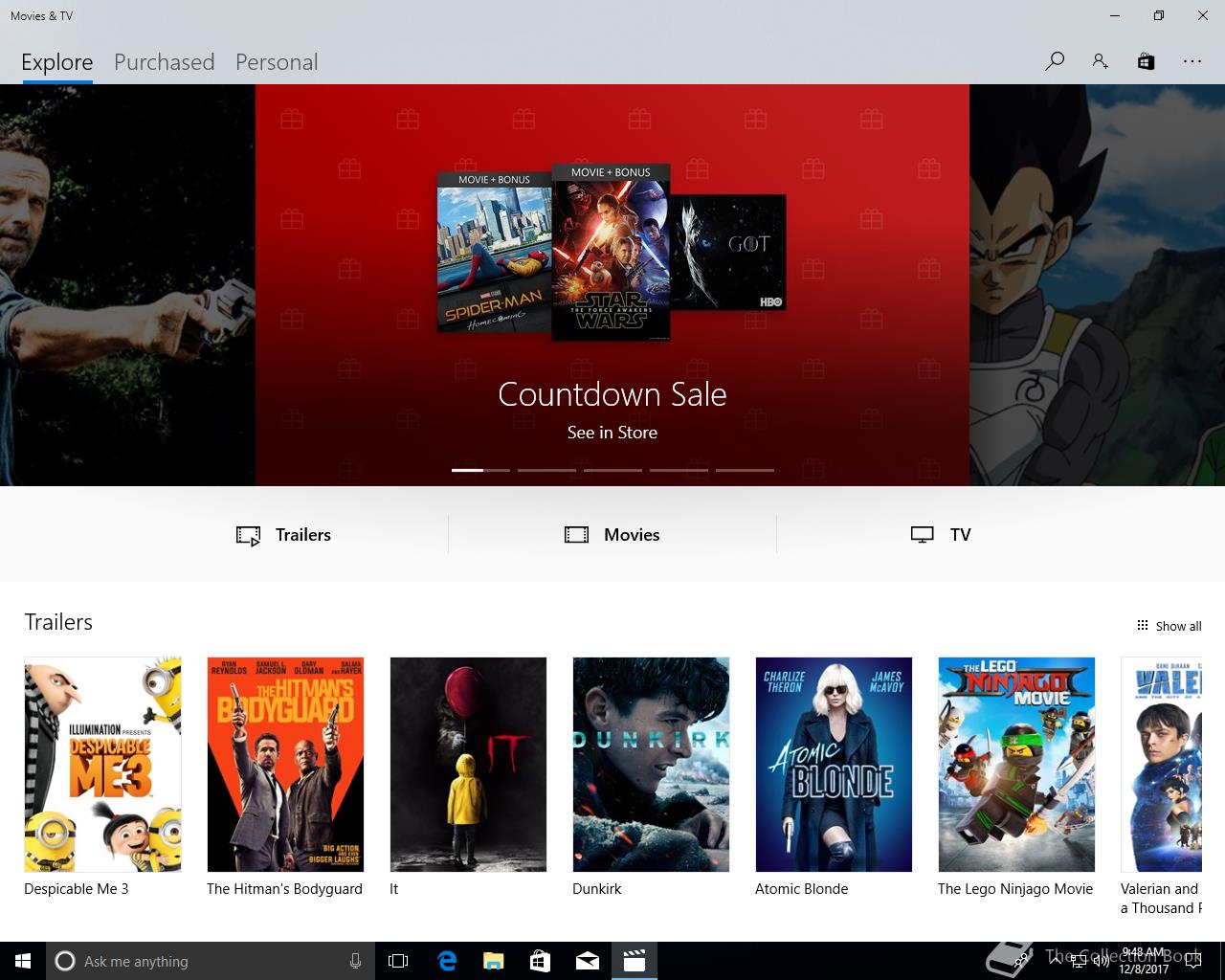The height and width of the screenshot is (980, 1225).
Task: Click the Cortana microphone icon
Action: [355, 961]
